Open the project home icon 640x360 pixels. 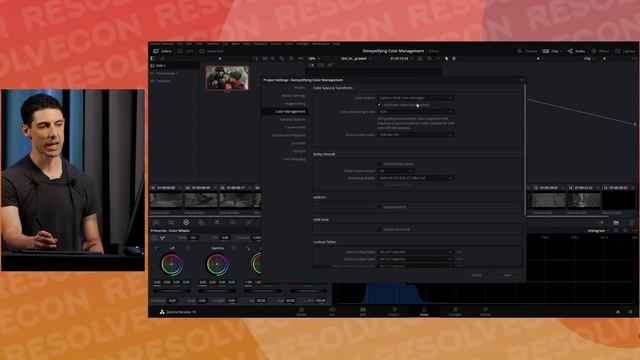point(618,312)
